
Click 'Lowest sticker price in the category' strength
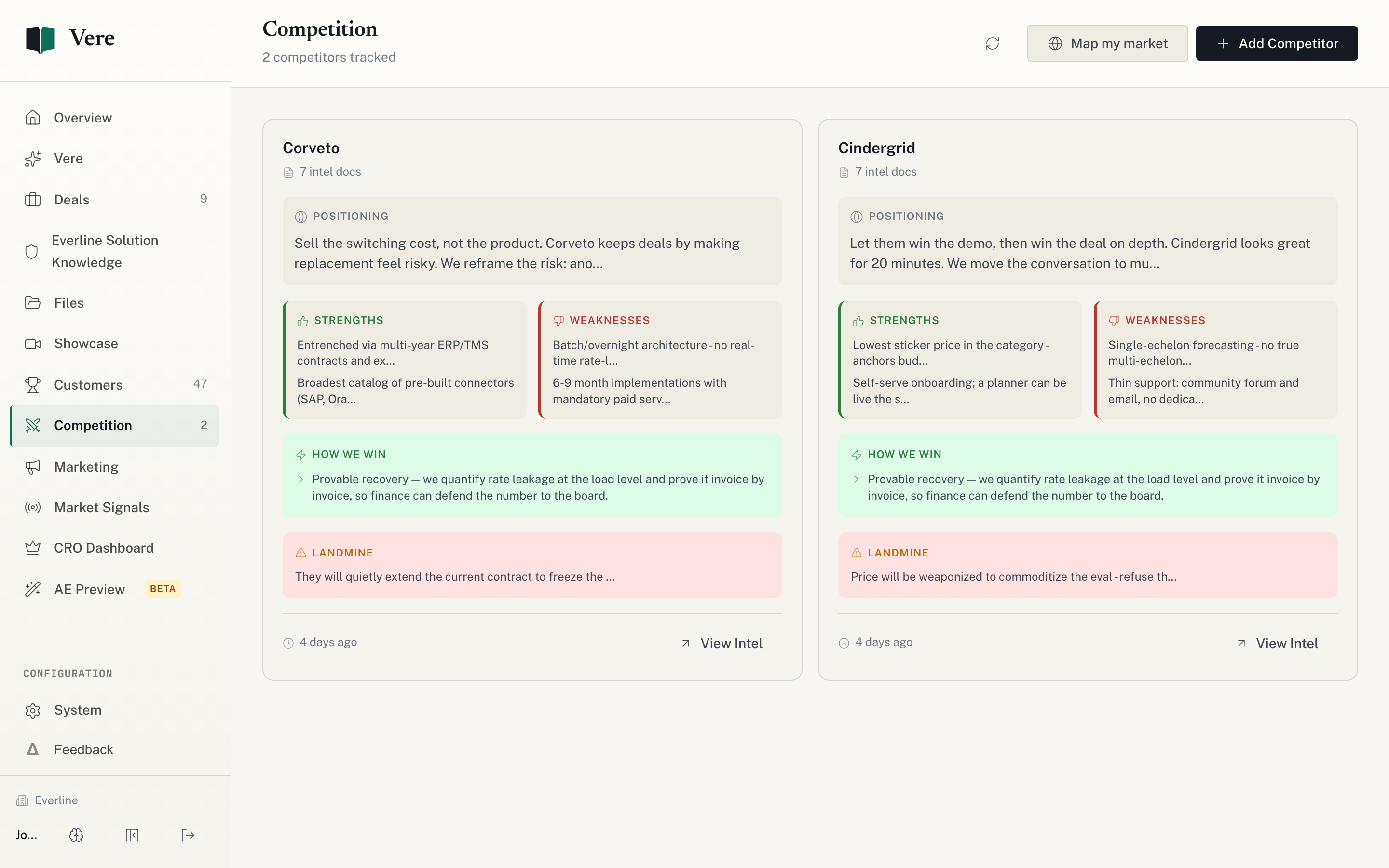tap(951, 353)
